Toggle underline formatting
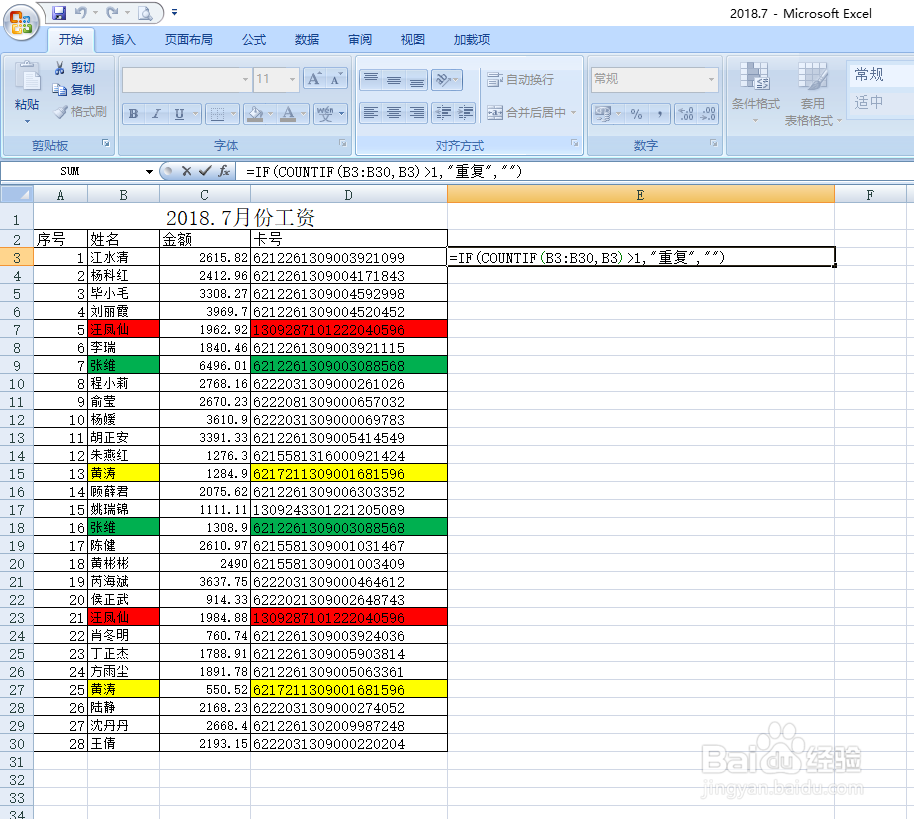The image size is (914, 819). pos(179,113)
